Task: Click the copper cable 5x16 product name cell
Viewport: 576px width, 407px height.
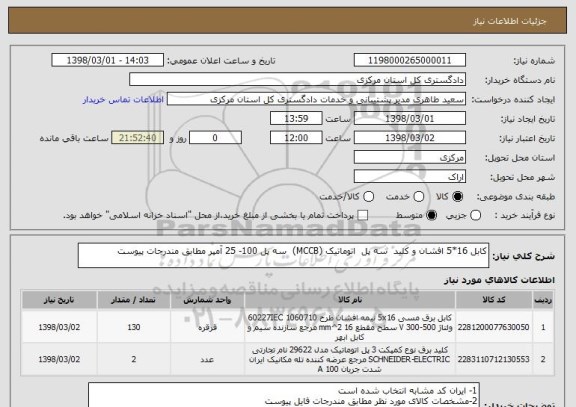Action: pyautogui.click(x=350, y=327)
